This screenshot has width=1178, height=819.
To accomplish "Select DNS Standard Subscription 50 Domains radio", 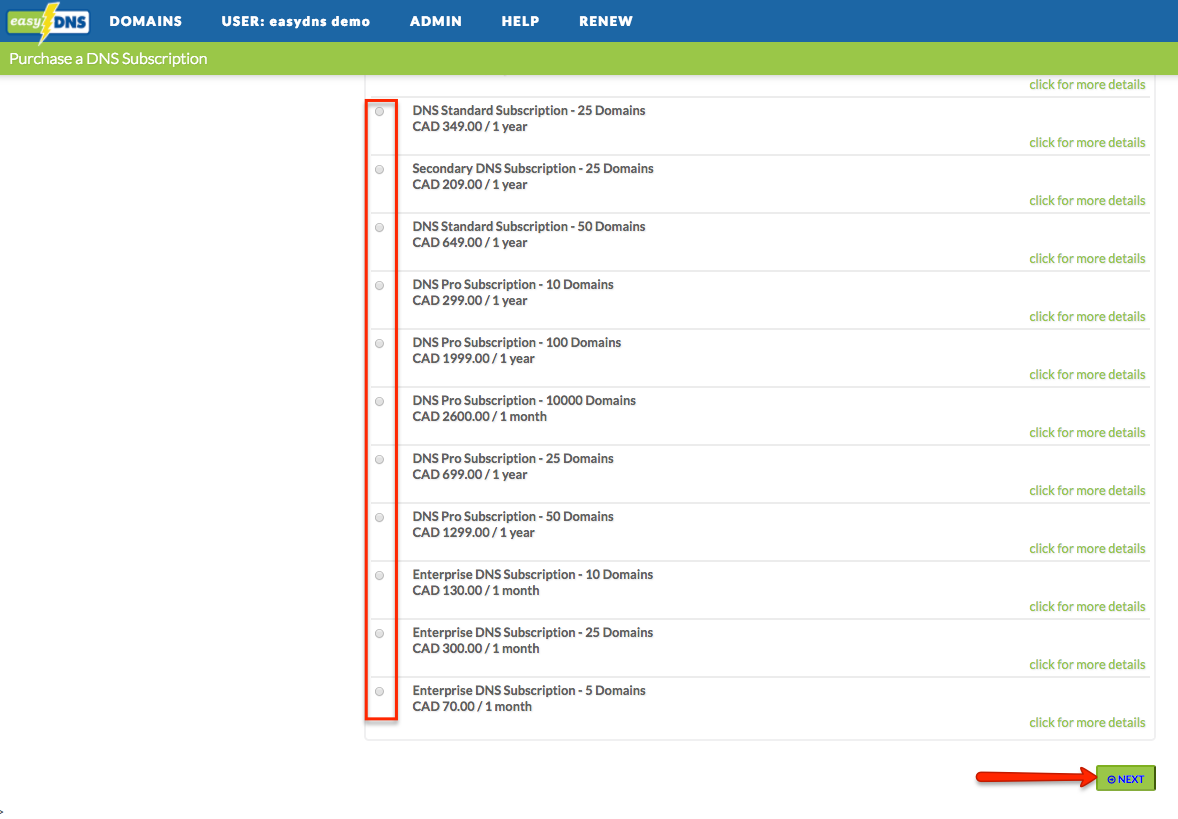I will click(x=379, y=228).
